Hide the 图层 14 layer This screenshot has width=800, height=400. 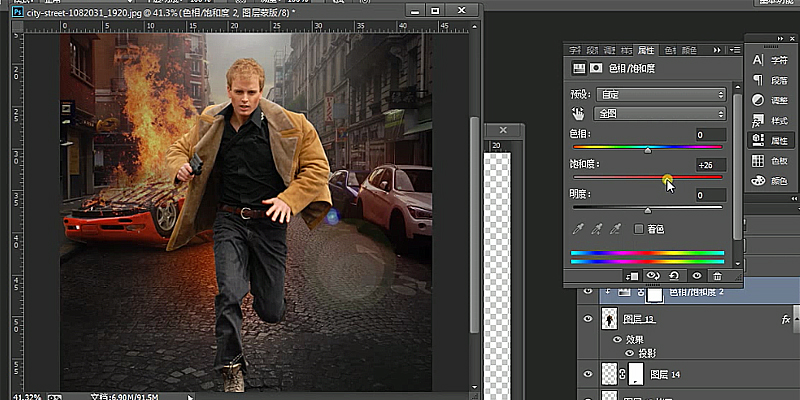[588, 374]
